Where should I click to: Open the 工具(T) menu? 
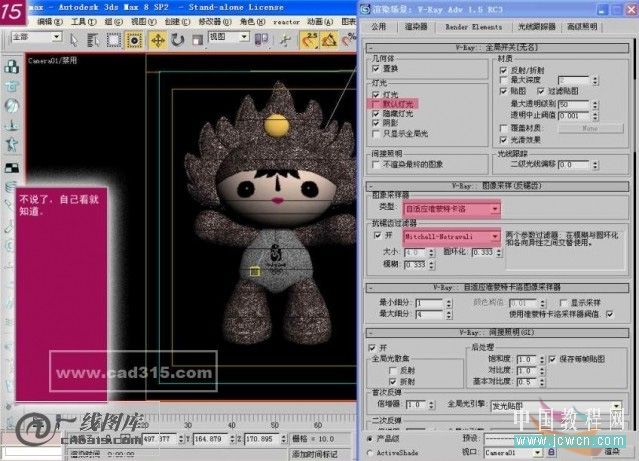click(x=84, y=22)
